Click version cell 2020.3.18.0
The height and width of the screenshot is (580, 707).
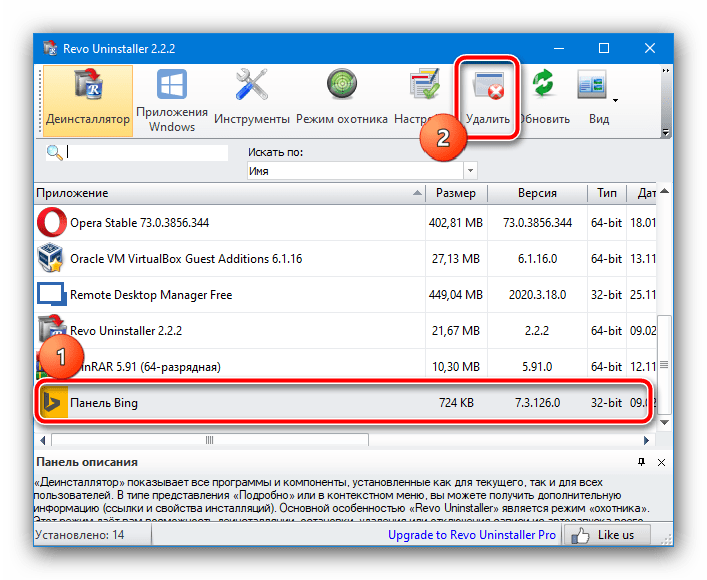coord(537,295)
